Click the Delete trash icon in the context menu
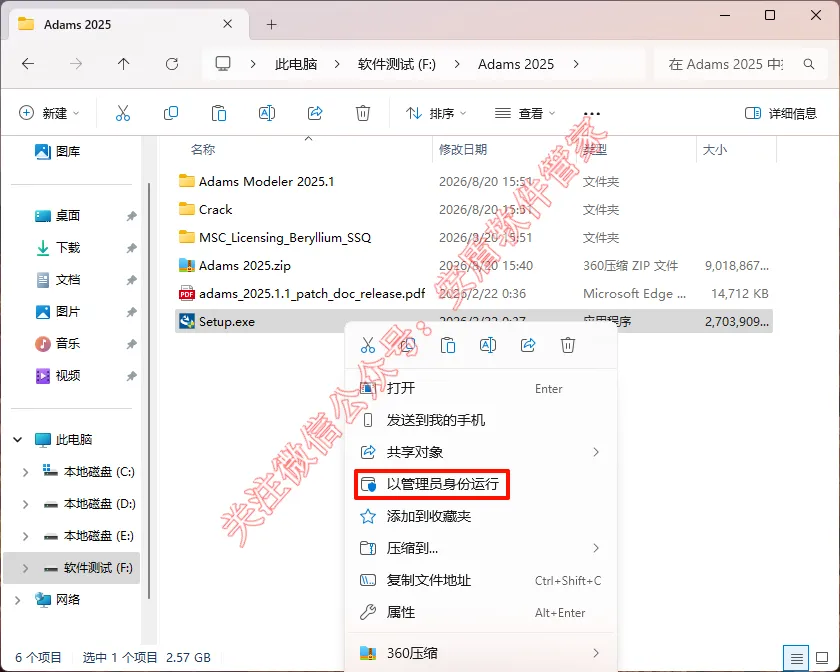The image size is (840, 672). point(568,345)
